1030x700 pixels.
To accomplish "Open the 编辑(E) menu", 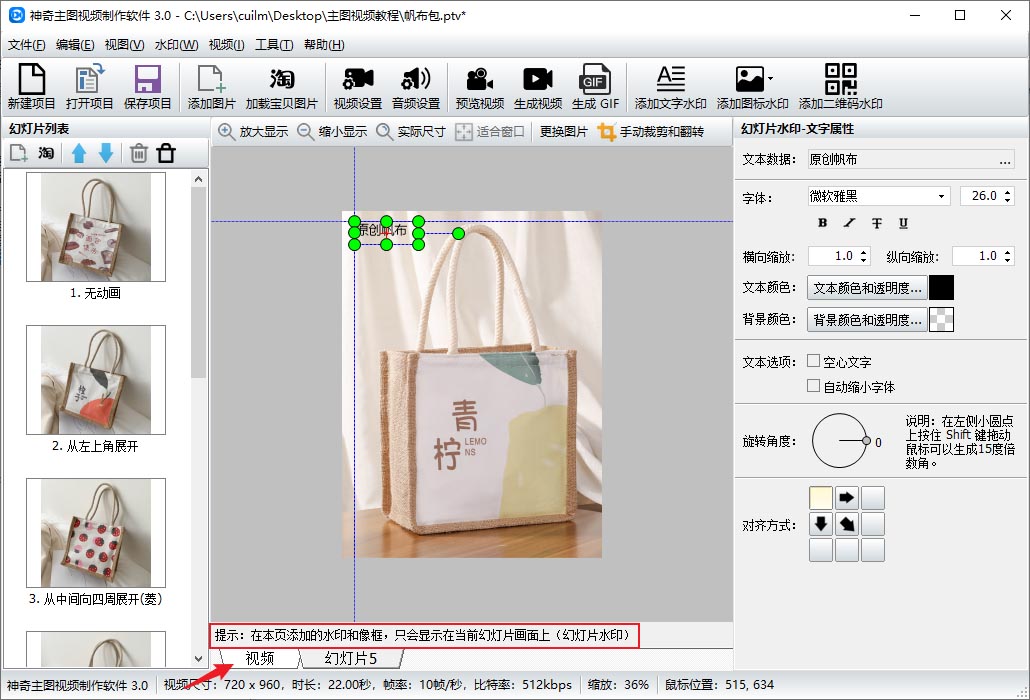I will click(76, 45).
